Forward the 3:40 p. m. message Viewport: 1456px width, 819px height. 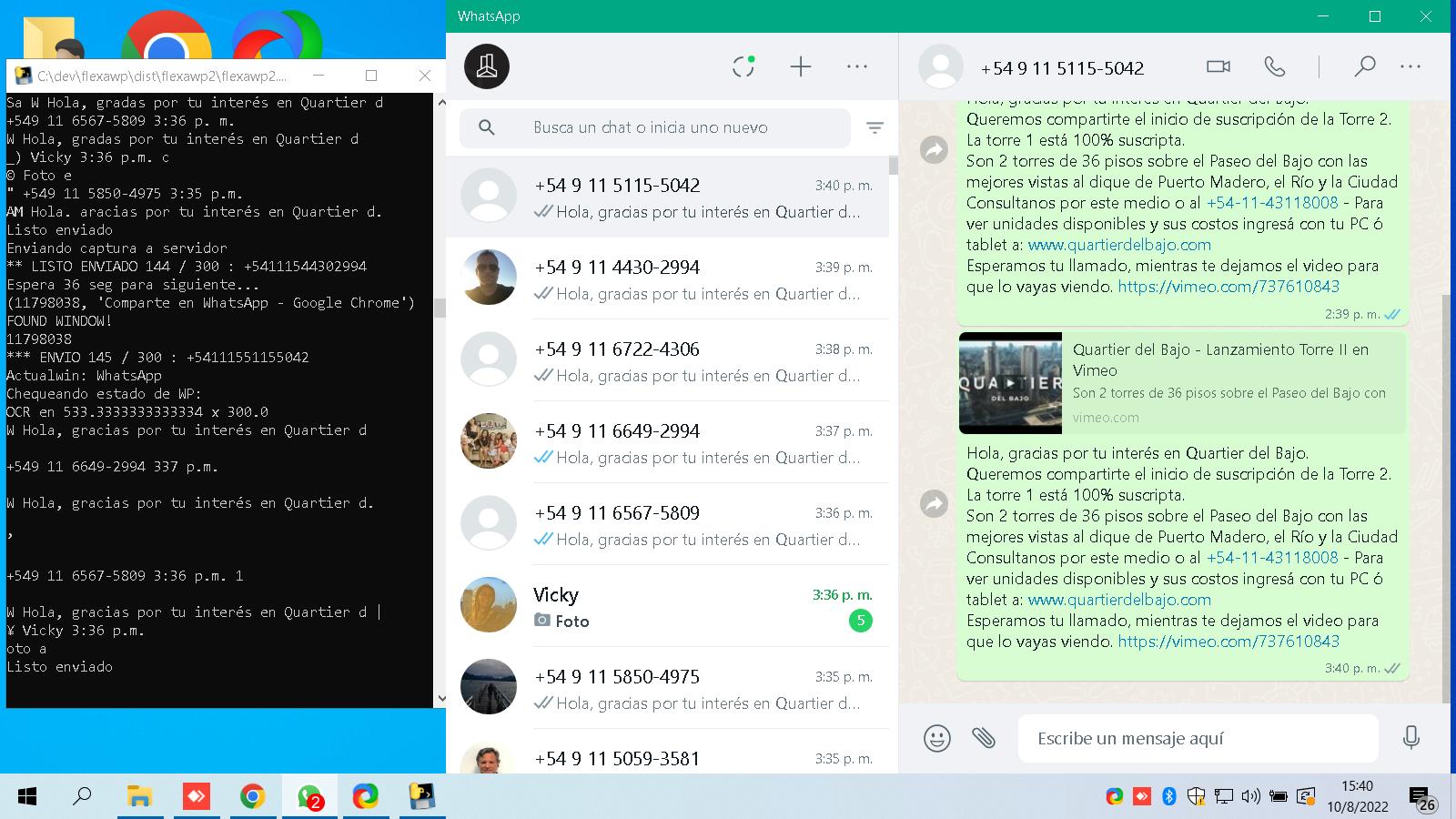click(x=935, y=503)
